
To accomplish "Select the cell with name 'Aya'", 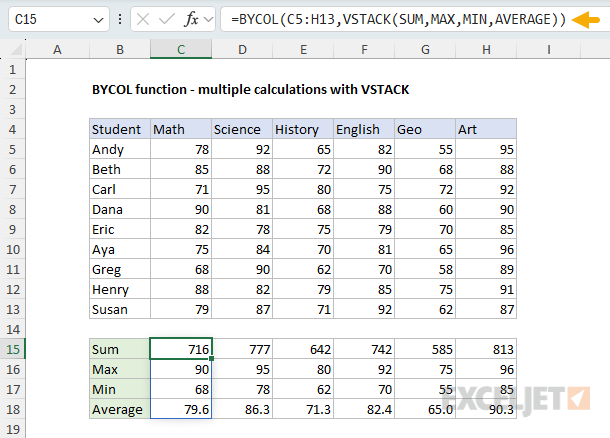I will tap(120, 249).
